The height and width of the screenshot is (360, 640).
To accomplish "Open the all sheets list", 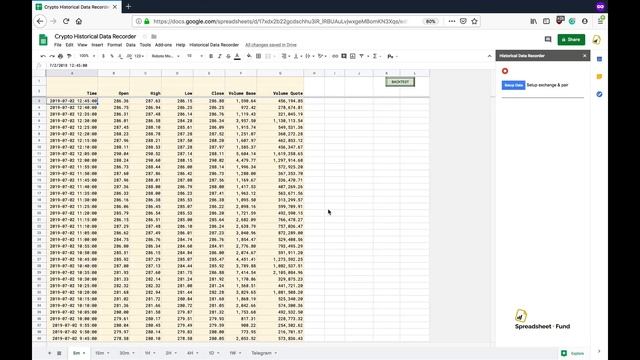I will click(59, 353).
